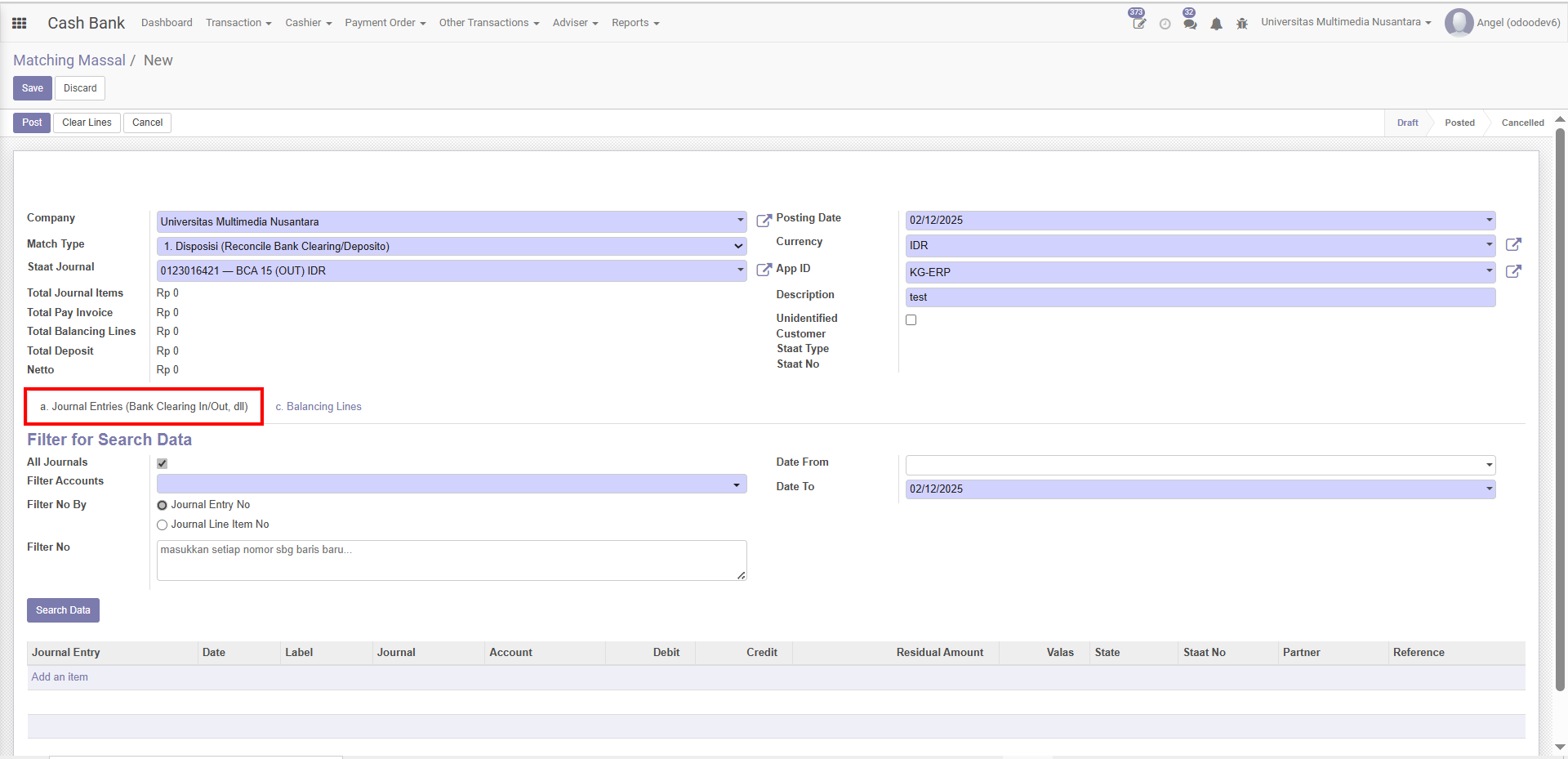This screenshot has height=759, width=1568.
Task: Open the debug bug icon
Action: (x=1241, y=24)
